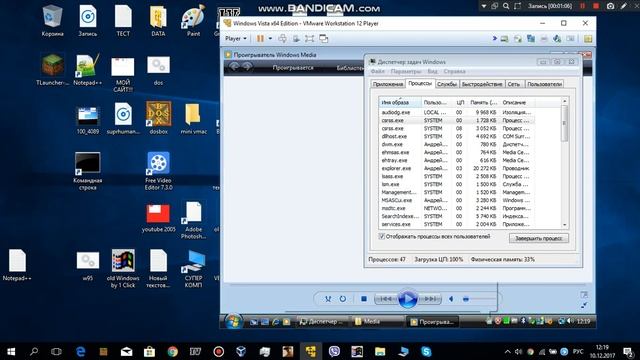Image resolution: width=640 pixels, height=360 pixels.
Task: Switch Media Player to compact mode
Action: (584, 305)
